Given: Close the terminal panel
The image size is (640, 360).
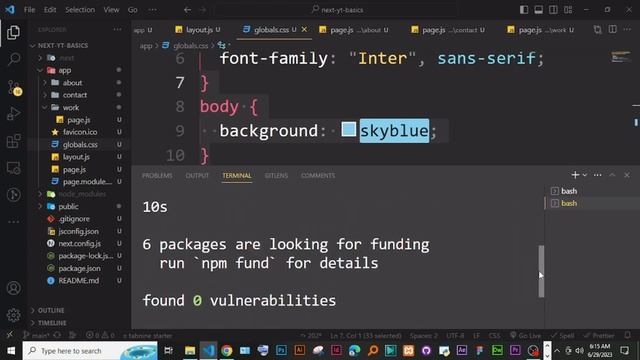Looking at the screenshot, I should [627, 175].
